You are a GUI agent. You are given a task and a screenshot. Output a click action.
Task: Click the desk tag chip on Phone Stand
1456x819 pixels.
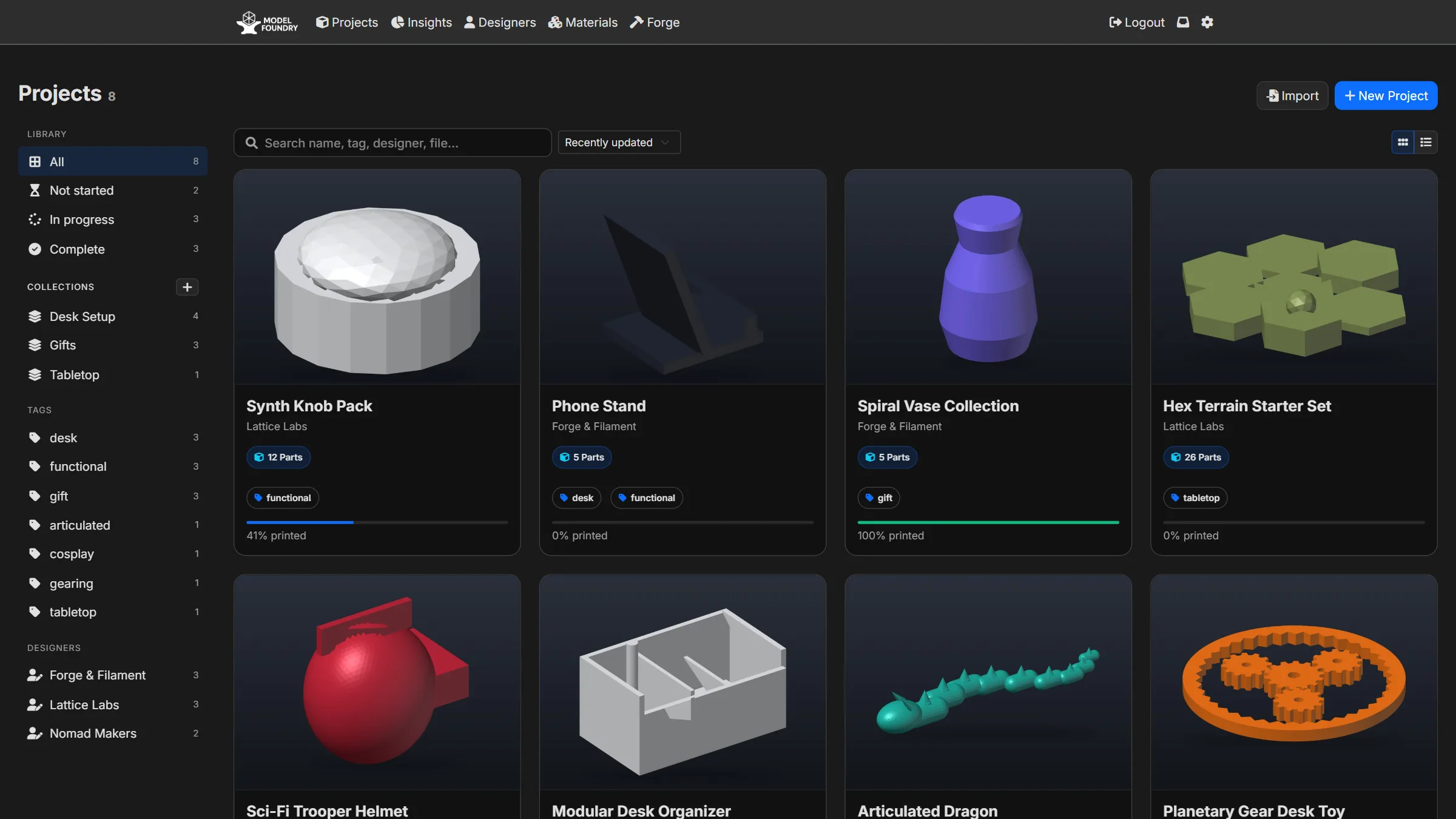576,498
